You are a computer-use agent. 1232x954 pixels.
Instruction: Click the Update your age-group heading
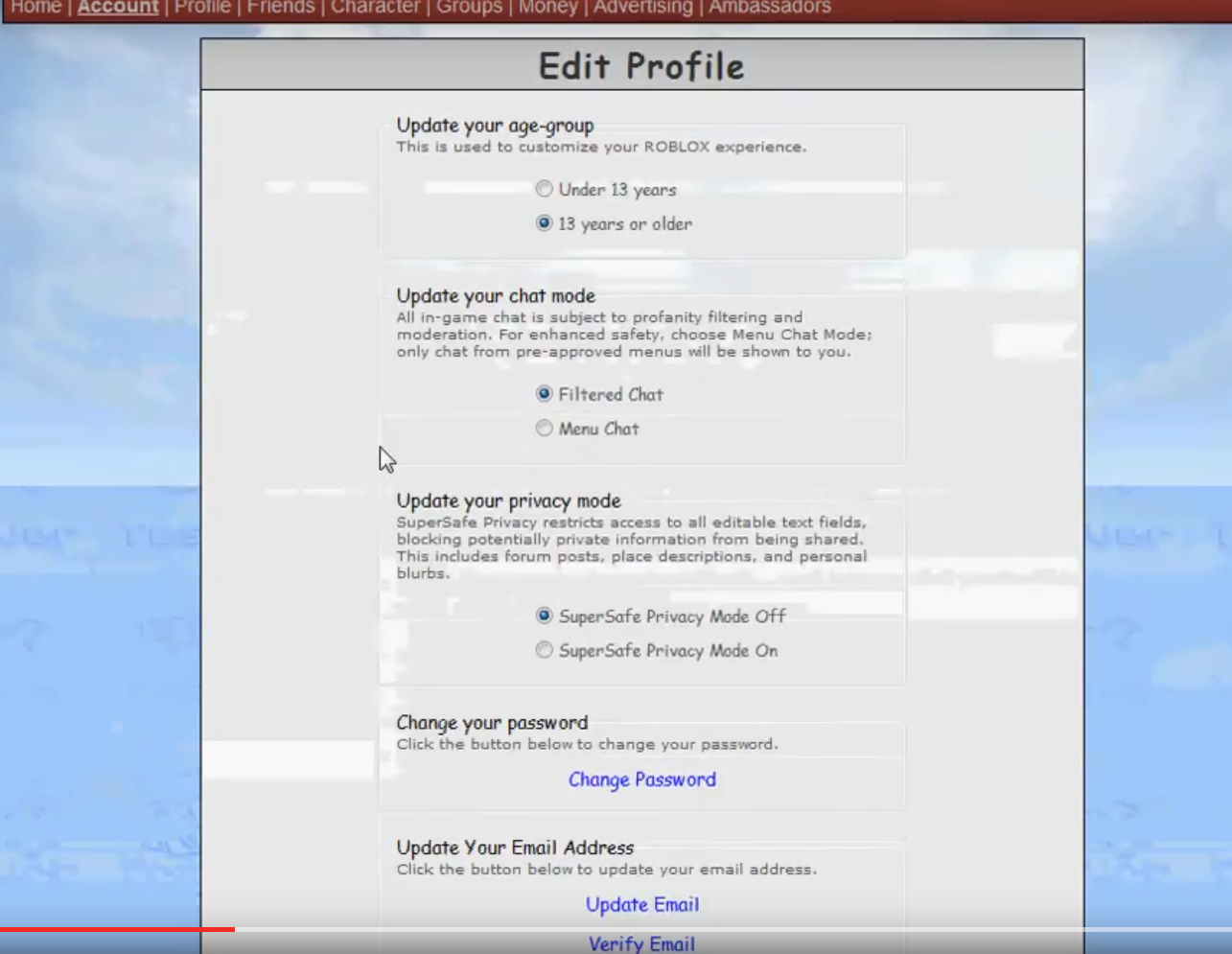496,126
